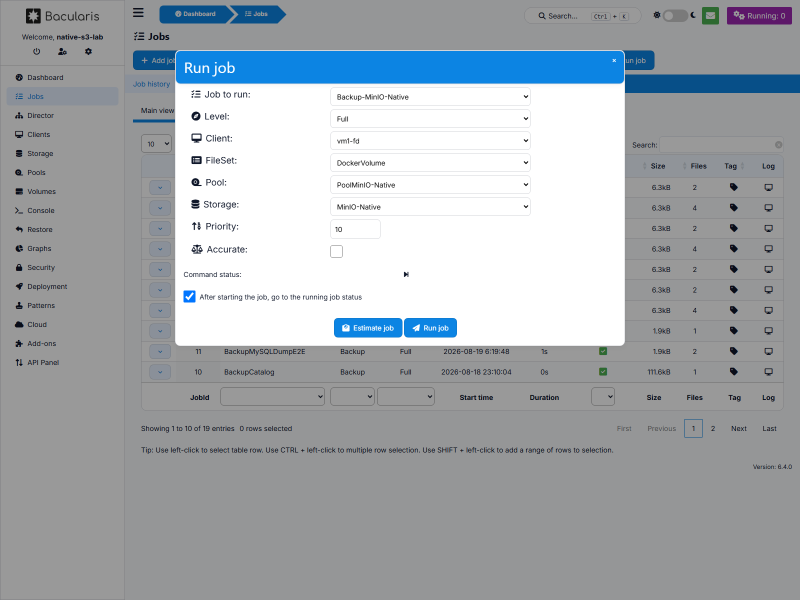Open Console in the sidebar
The width and height of the screenshot is (800, 600).
click(x=62, y=210)
